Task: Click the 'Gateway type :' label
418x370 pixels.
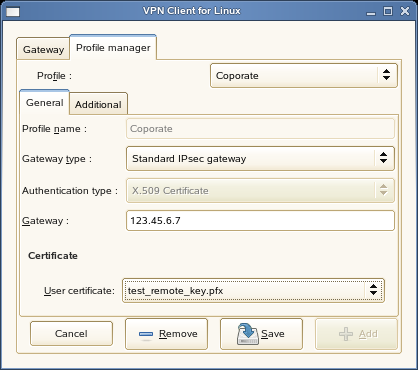Action: pyautogui.click(x=57, y=159)
